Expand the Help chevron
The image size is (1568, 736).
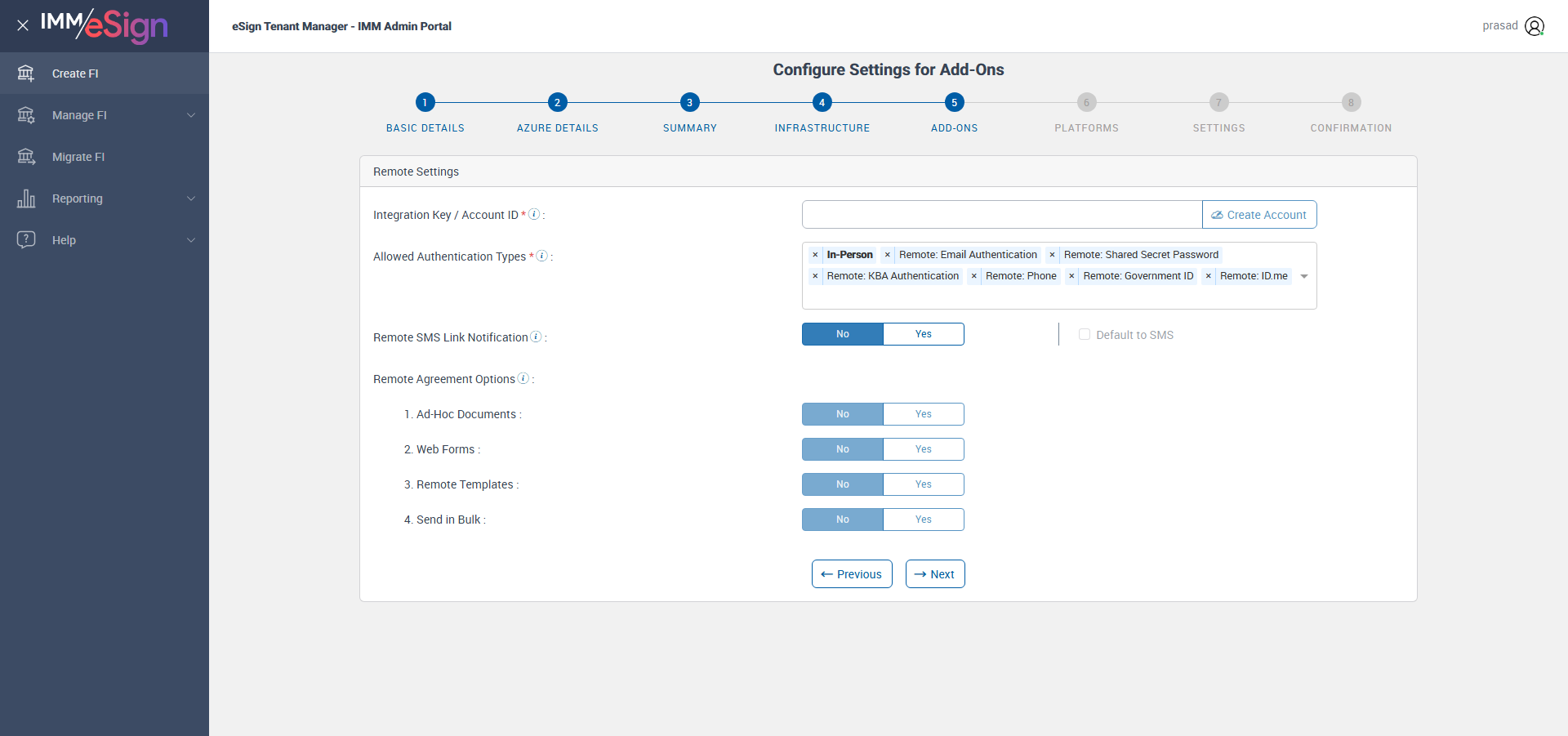(x=191, y=240)
